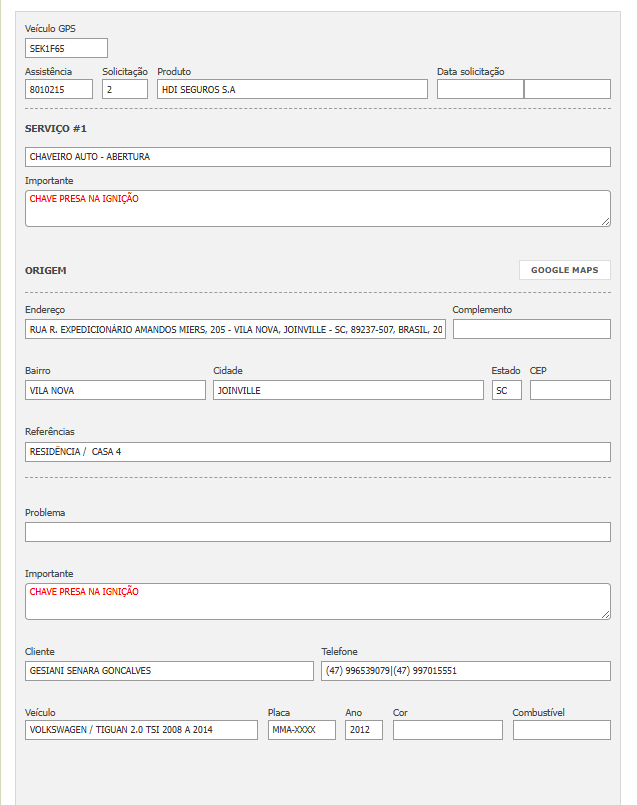Click the Produto field showing HDI SEGUROS

coord(292,89)
